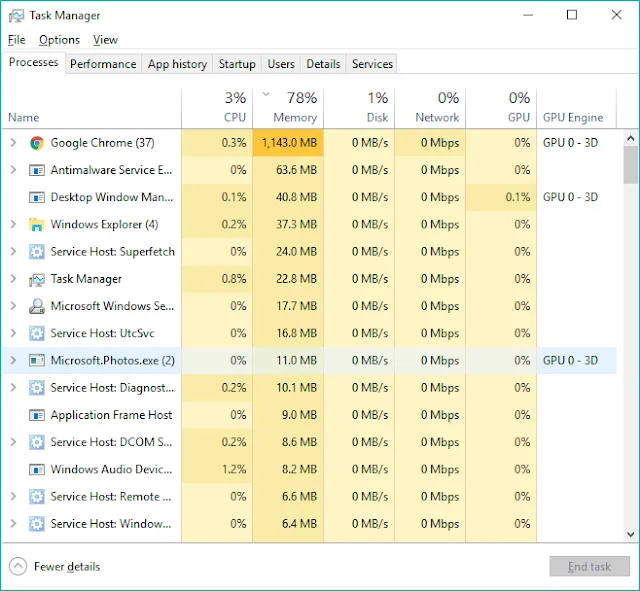Expand the Task Manager process row
The width and height of the screenshot is (640, 591).
(13, 279)
